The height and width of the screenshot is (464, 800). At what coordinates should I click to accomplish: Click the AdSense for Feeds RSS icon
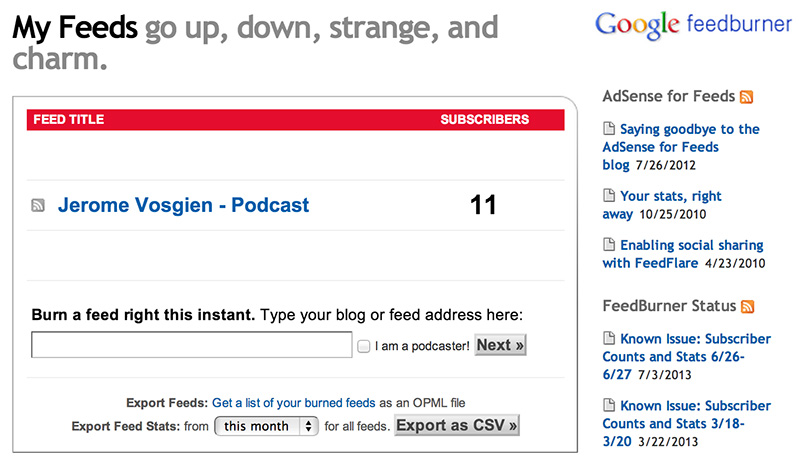pyautogui.click(x=746, y=96)
